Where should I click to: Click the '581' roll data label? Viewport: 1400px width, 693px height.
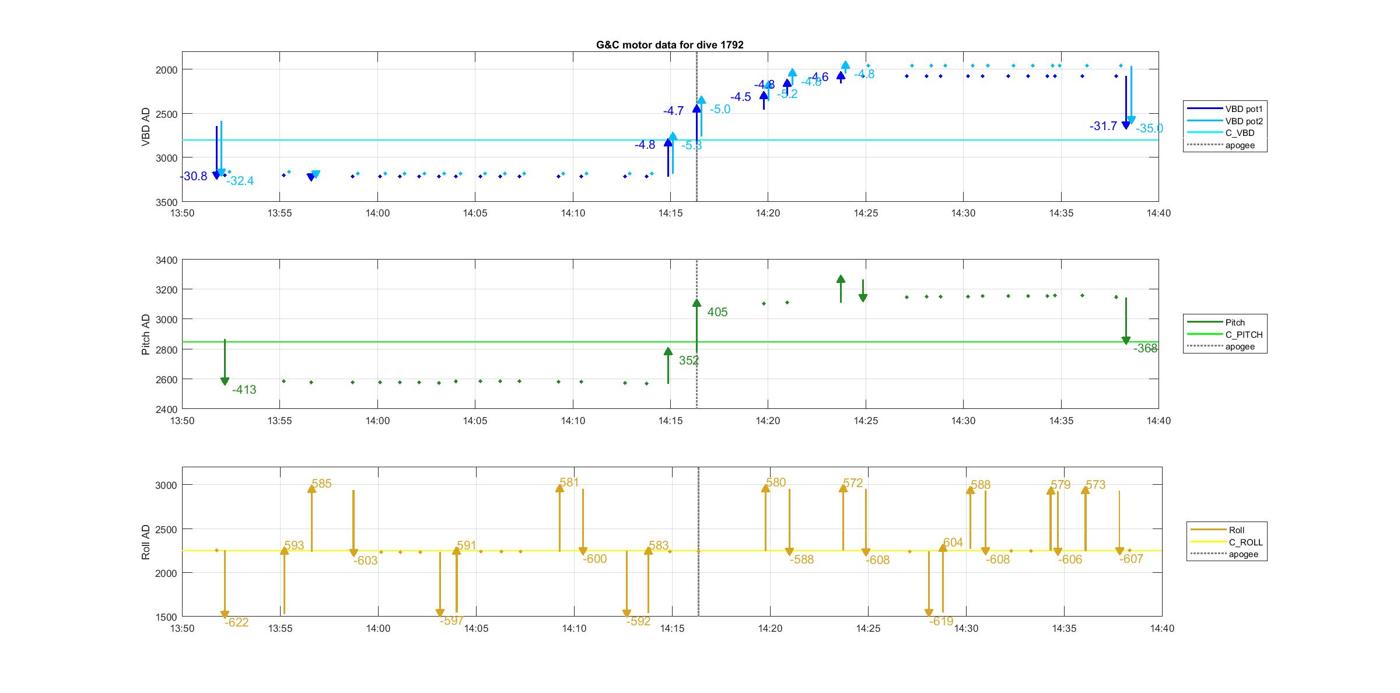click(x=570, y=482)
